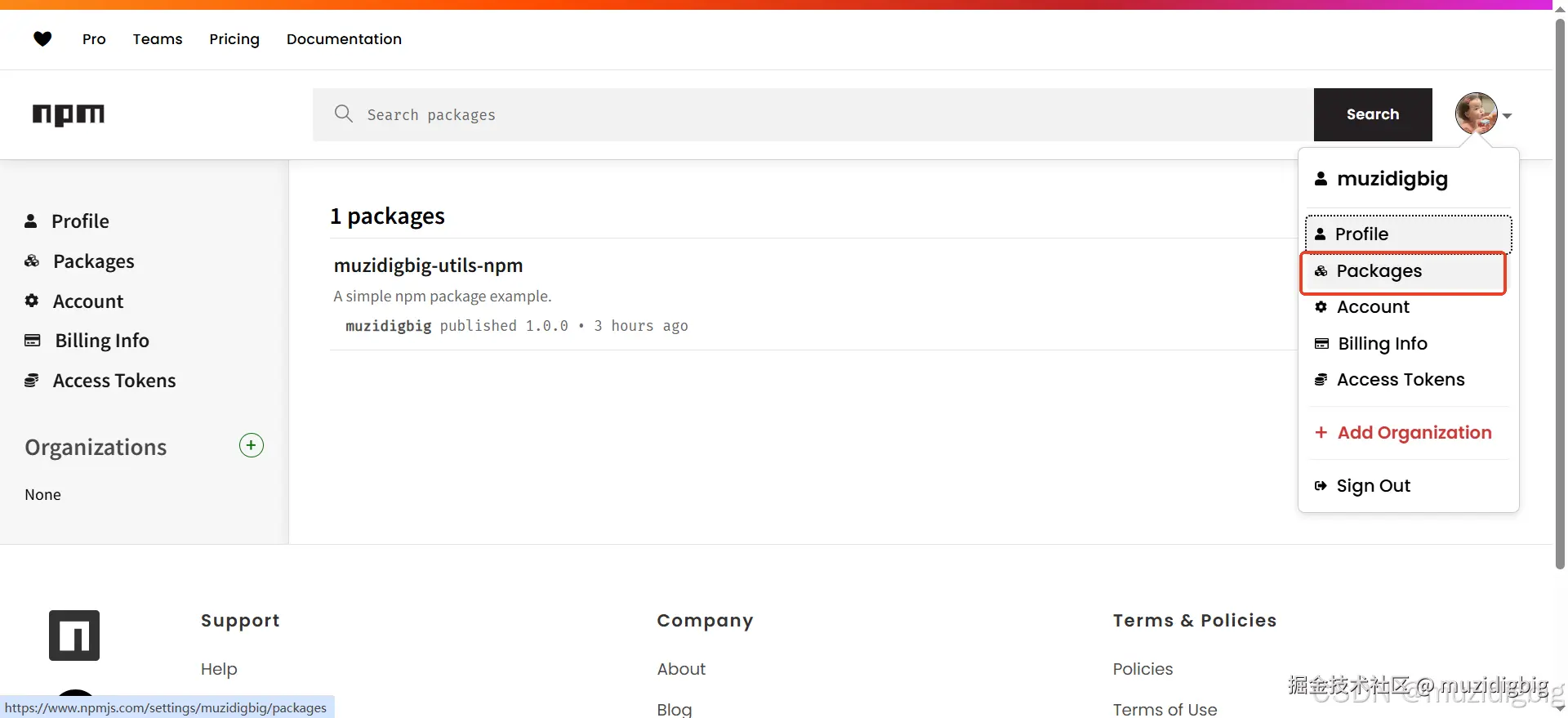Open the Pricing nav item
This screenshot has width=1568, height=718.
click(234, 38)
